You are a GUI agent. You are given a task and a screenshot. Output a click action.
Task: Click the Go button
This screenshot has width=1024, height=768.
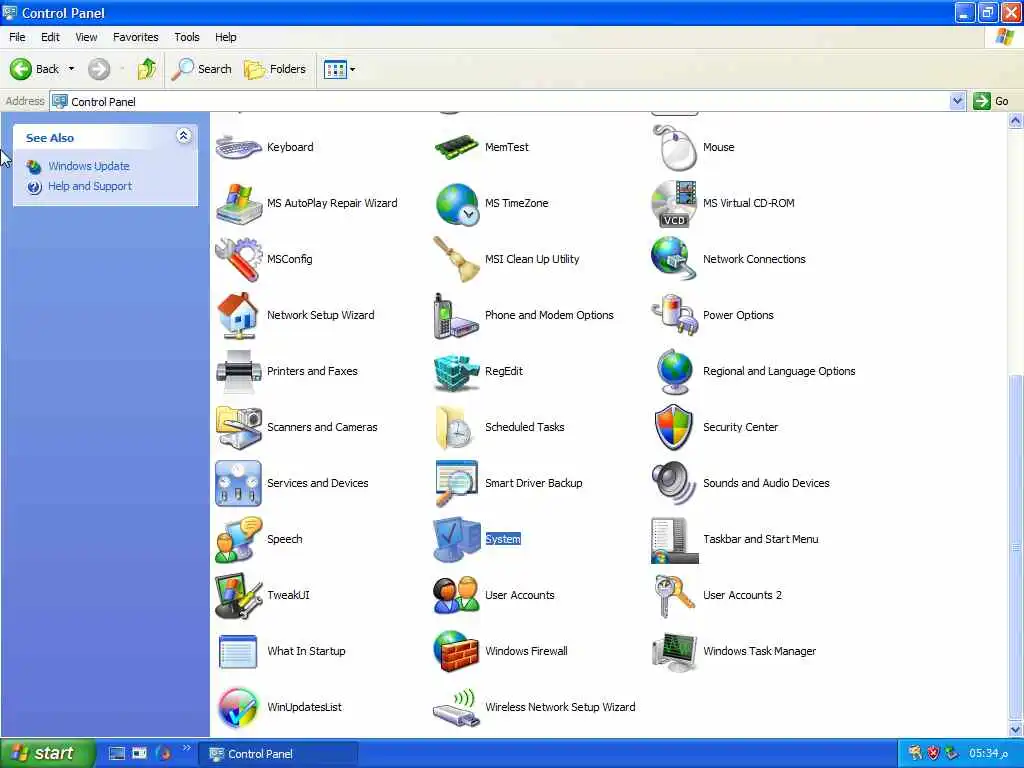[x=991, y=101]
